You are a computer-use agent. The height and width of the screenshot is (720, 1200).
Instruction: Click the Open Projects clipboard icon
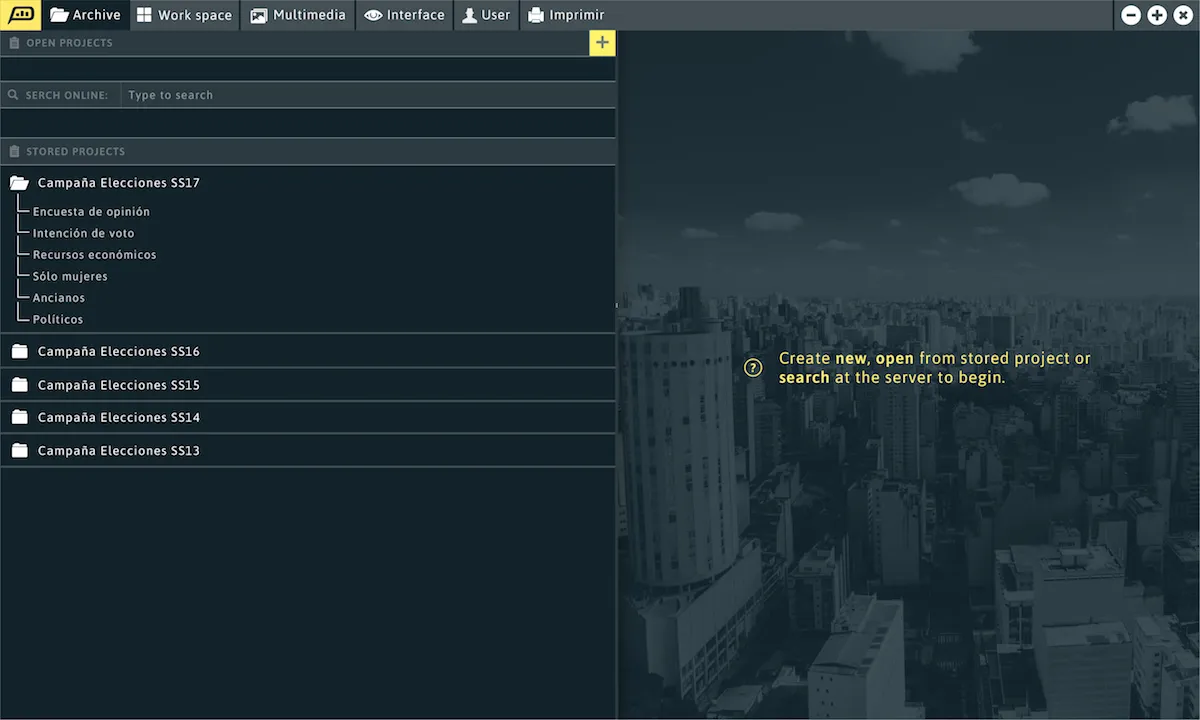click(14, 43)
